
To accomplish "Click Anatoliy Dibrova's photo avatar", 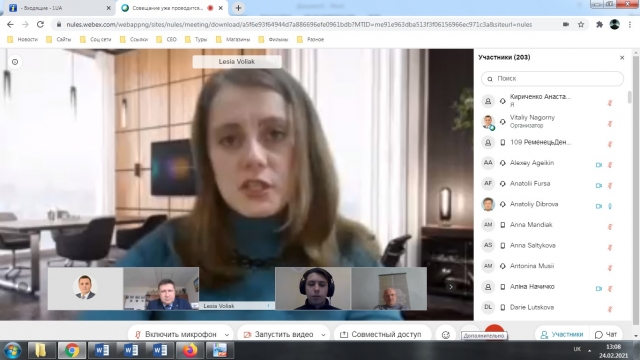I will pos(488,204).
